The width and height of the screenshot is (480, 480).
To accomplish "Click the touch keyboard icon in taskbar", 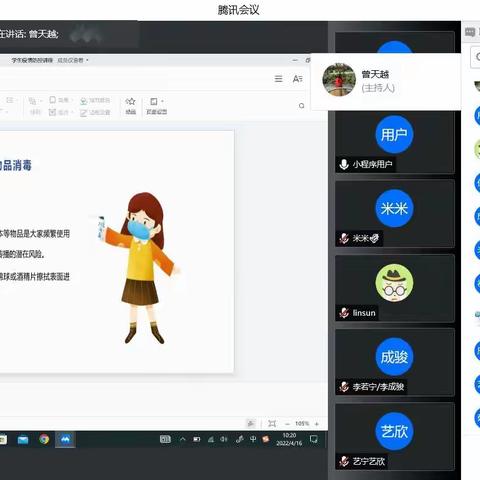I will coord(165,439).
